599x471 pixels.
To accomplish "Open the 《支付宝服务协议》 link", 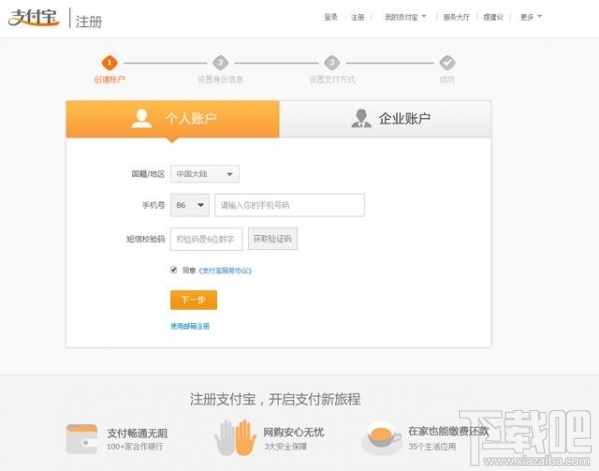I will [225, 270].
